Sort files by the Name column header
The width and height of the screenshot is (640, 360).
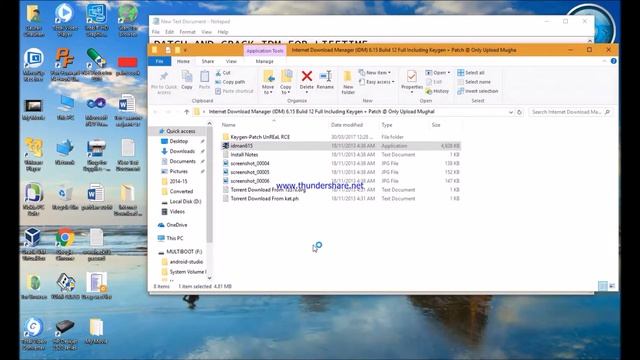274,125
